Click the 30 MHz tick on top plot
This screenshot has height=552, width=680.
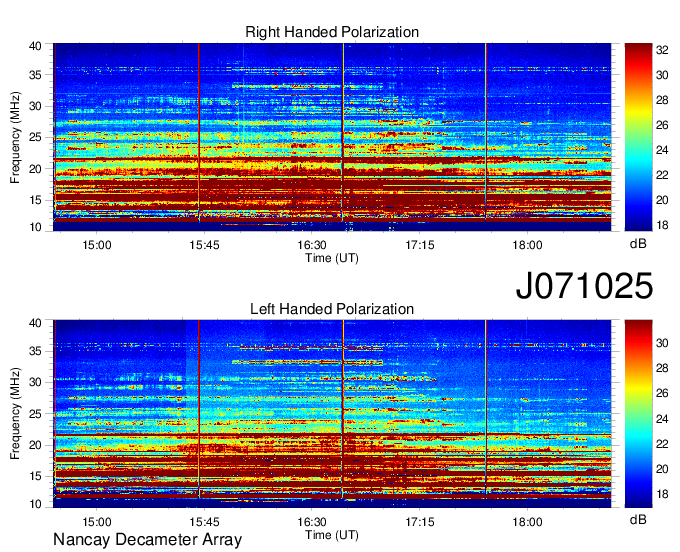coord(36,106)
